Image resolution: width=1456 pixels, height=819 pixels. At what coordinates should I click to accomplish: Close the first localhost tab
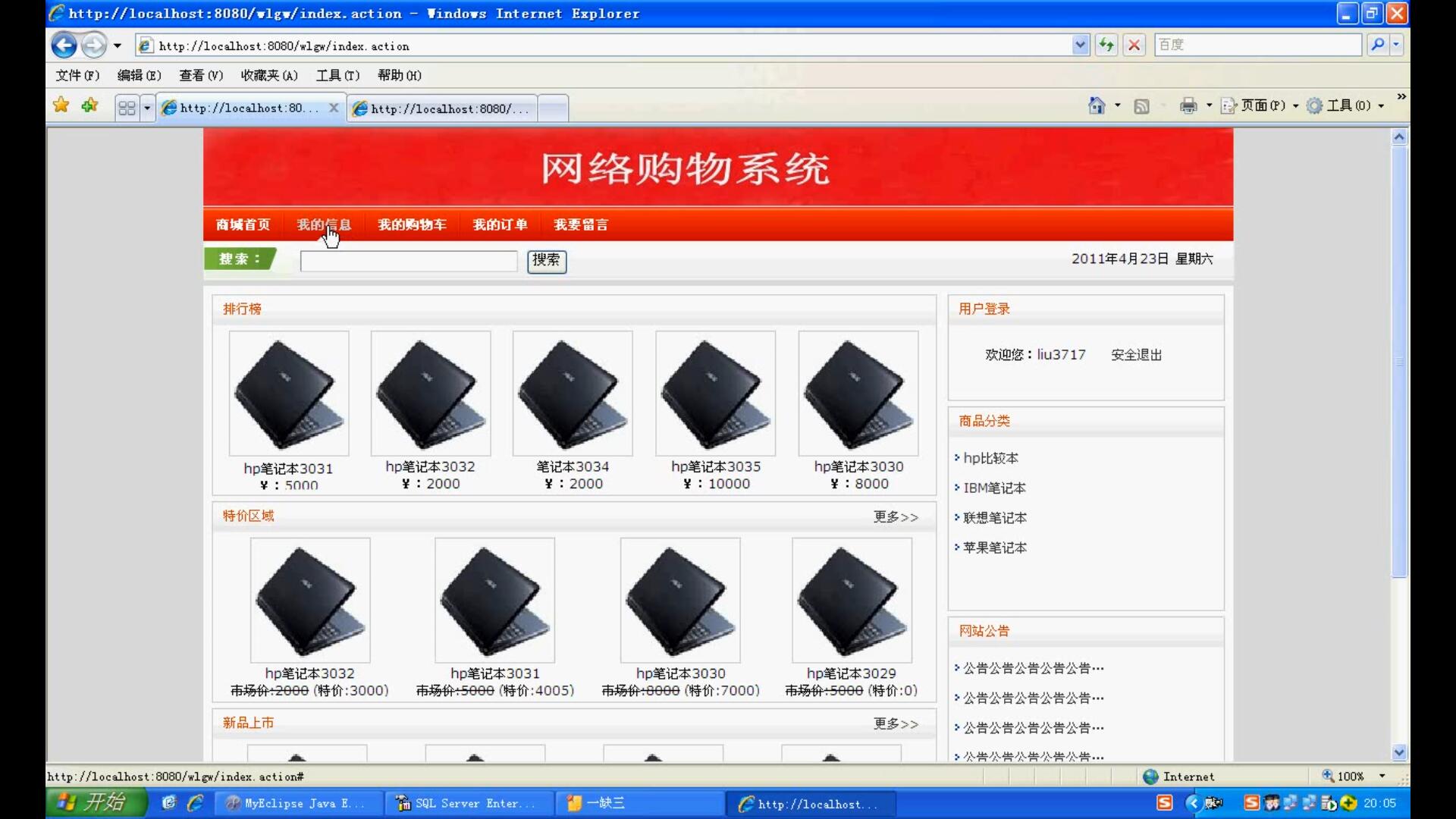[x=333, y=108]
